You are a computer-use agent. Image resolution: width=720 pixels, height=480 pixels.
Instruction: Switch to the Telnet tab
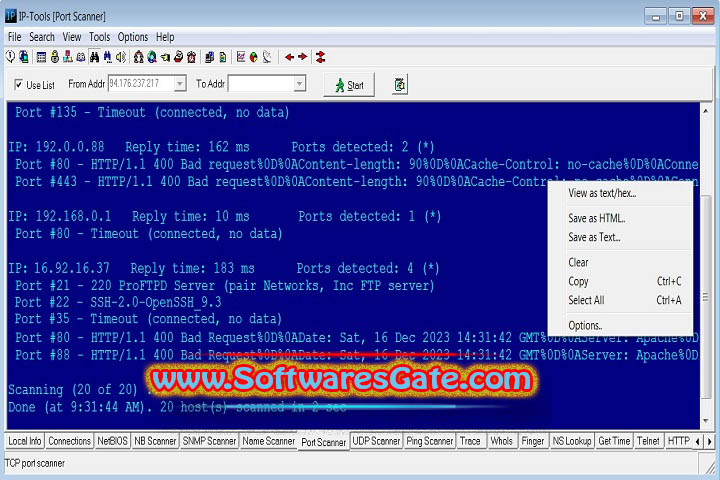[x=648, y=441]
